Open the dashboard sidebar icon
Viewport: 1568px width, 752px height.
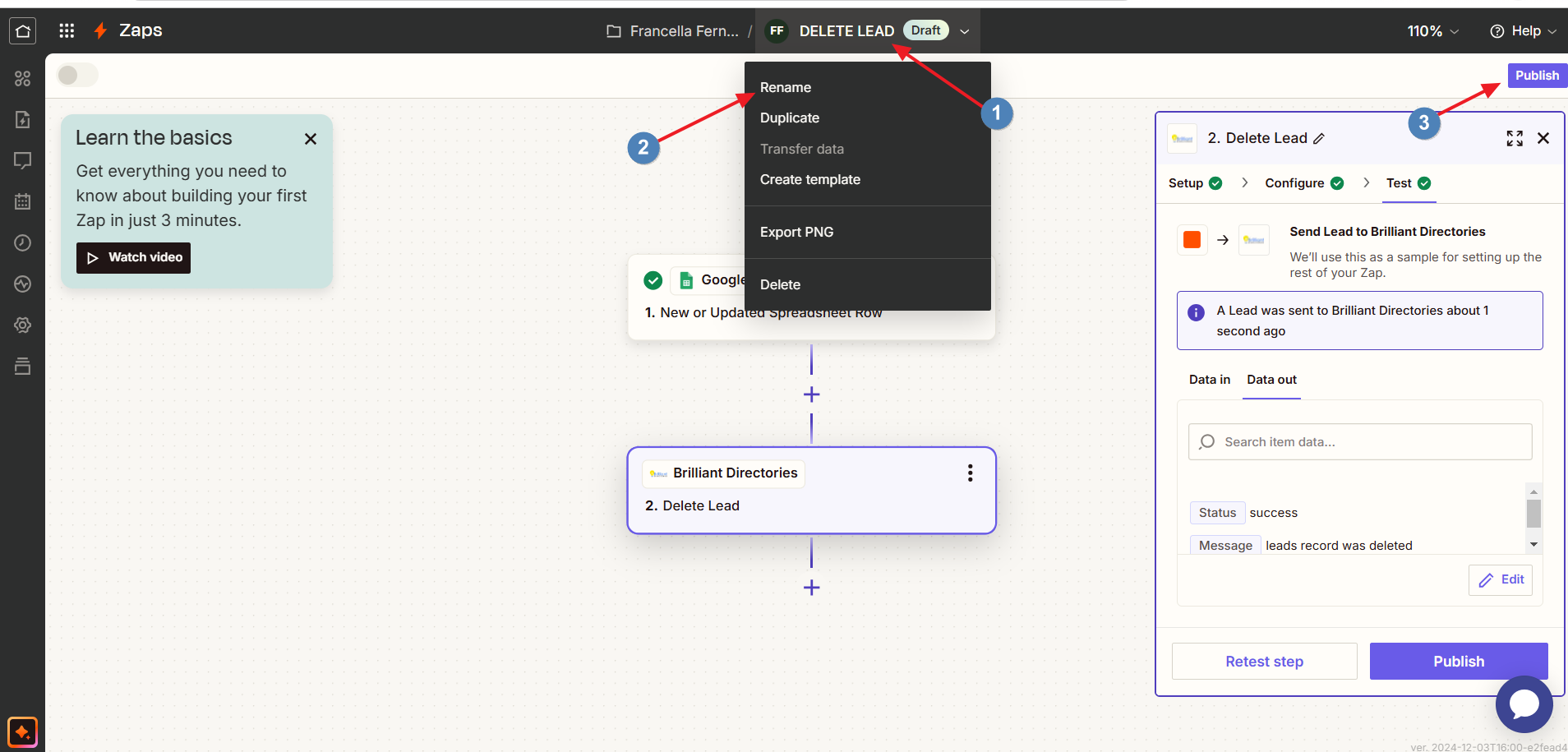coord(22,78)
